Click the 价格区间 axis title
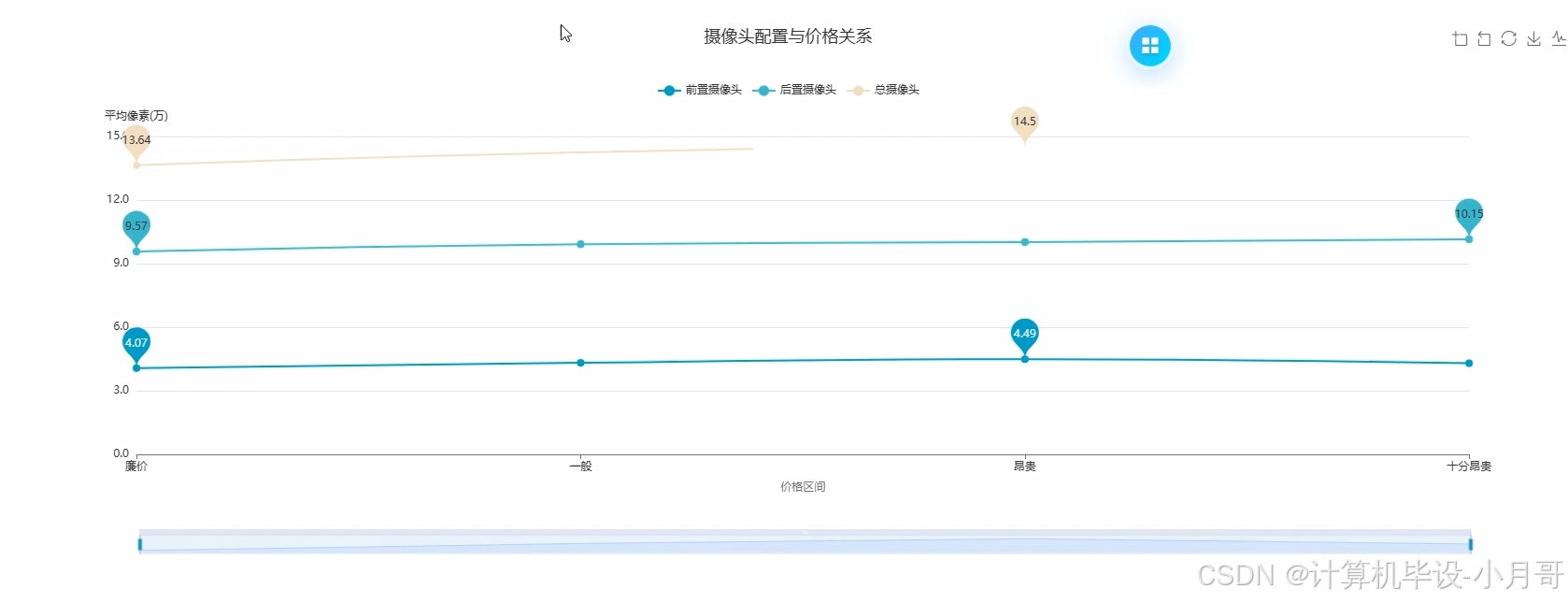The image size is (1568, 603). pyautogui.click(x=803, y=486)
